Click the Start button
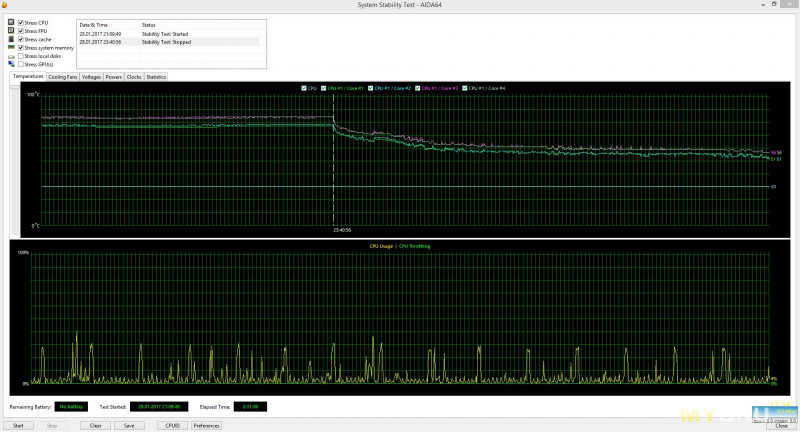 click(18, 425)
